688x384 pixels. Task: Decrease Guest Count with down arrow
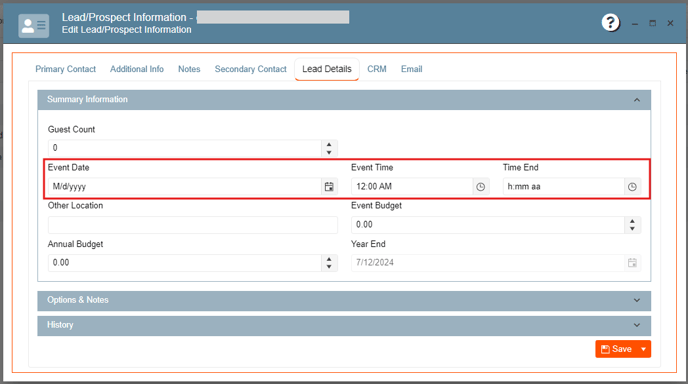click(329, 152)
